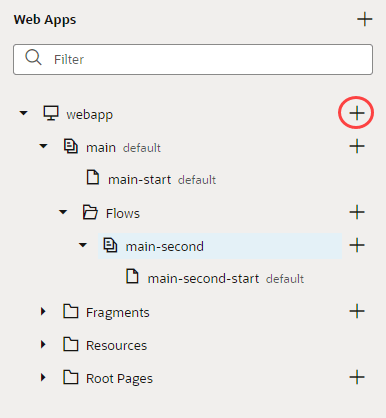Focus the Filter input field
The height and width of the screenshot is (418, 386).
pos(193,59)
